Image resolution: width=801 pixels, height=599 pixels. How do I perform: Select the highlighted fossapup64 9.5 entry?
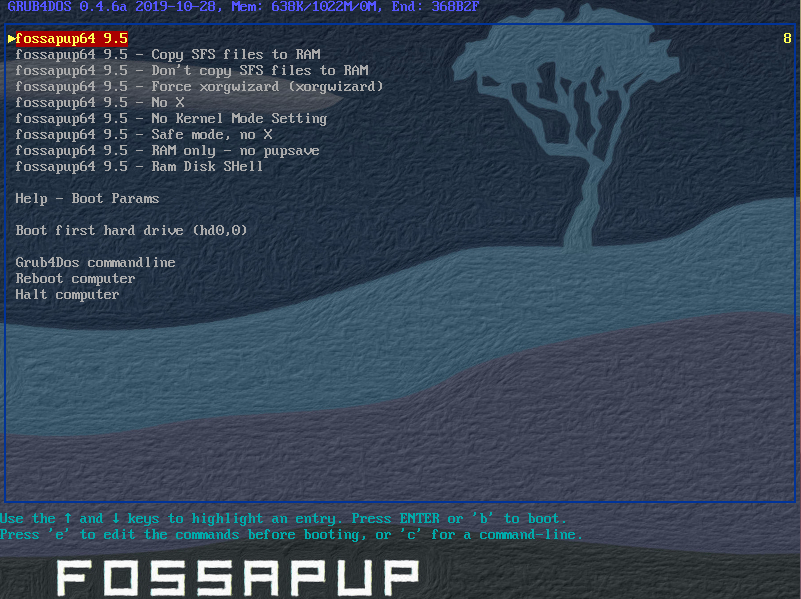72,38
